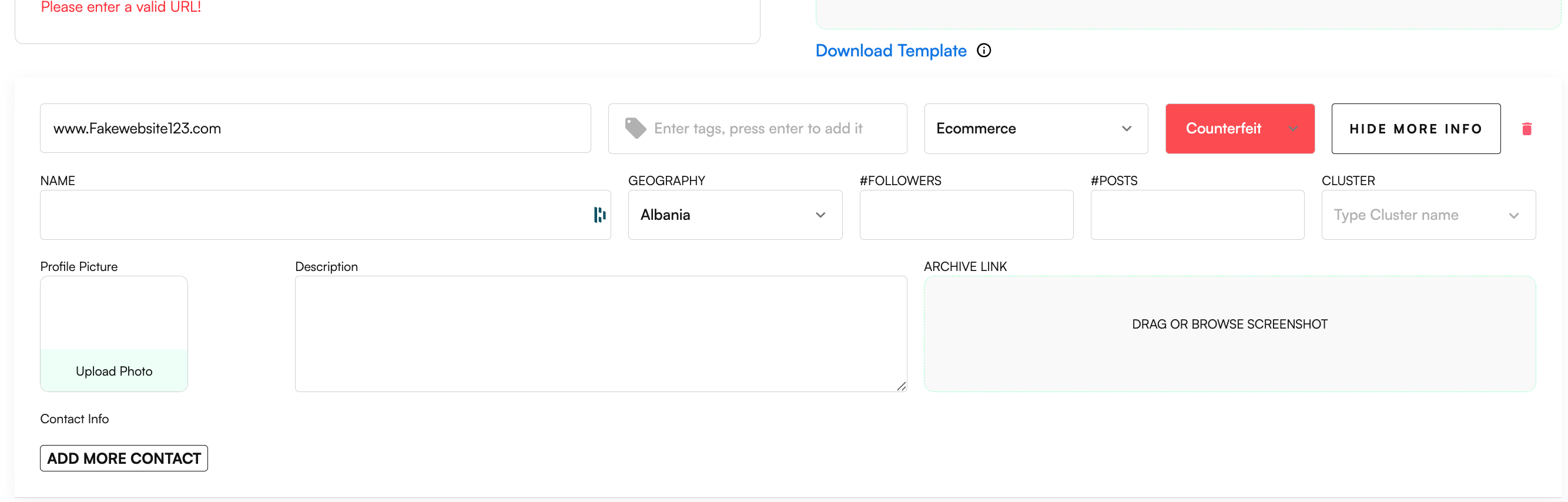Open the Ecommerce type dropdown
The width and height of the screenshot is (1568, 502).
(1036, 128)
